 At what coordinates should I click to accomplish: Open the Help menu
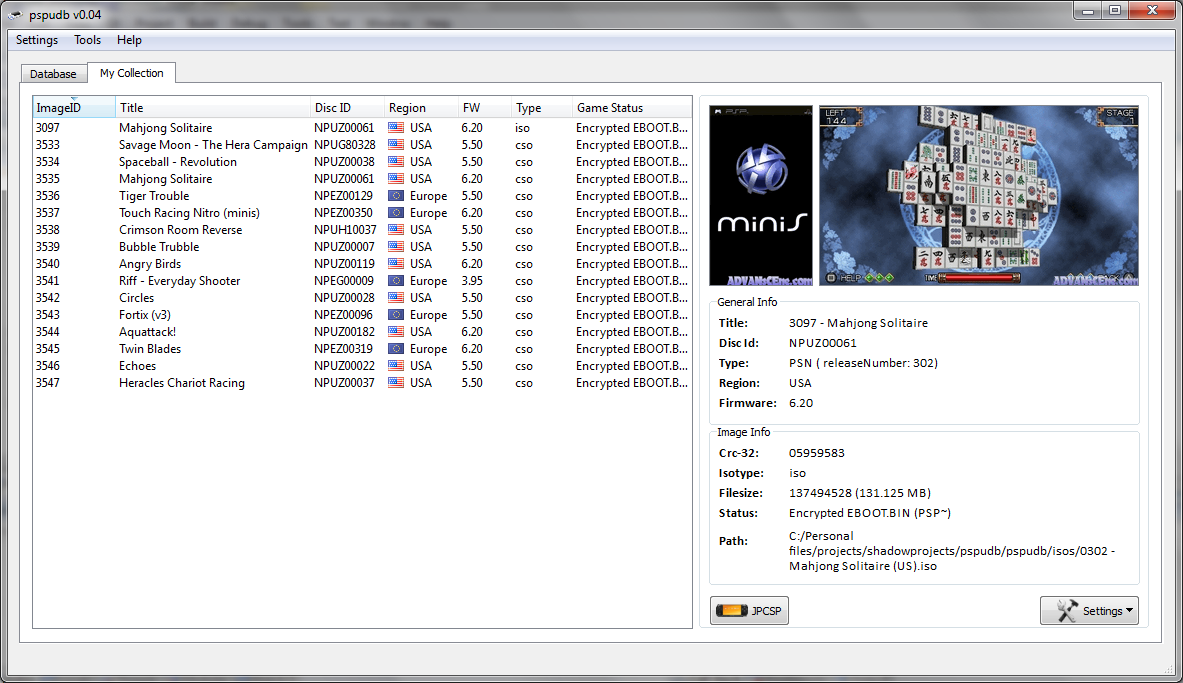point(129,40)
